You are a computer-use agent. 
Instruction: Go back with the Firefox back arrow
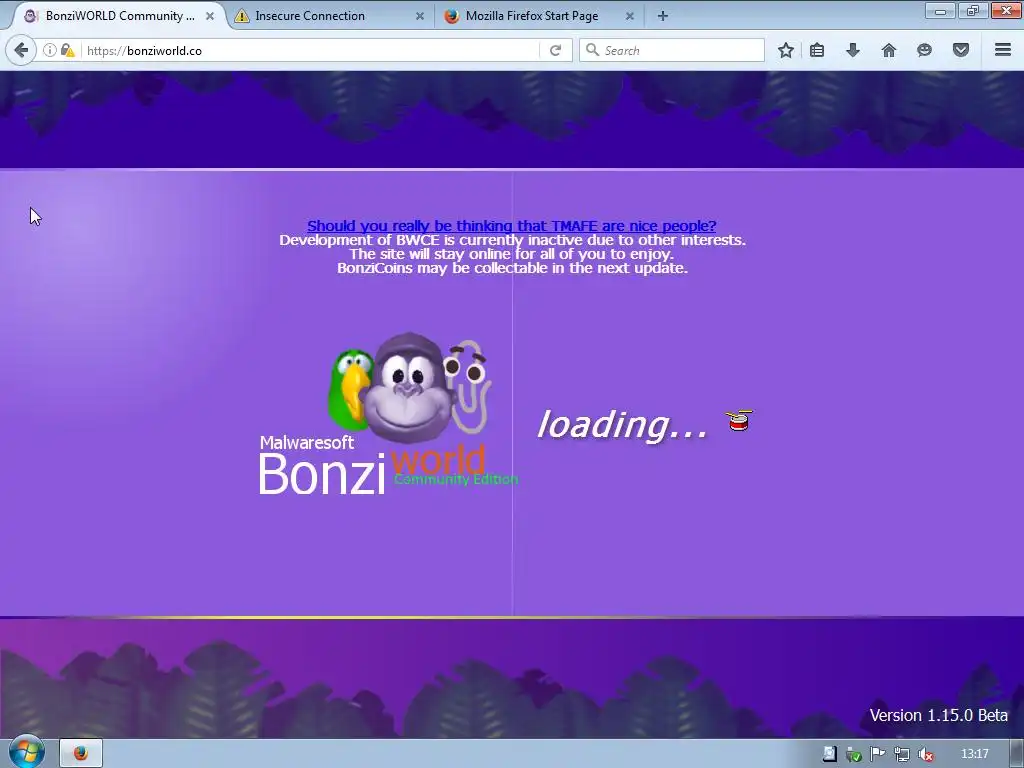21,50
